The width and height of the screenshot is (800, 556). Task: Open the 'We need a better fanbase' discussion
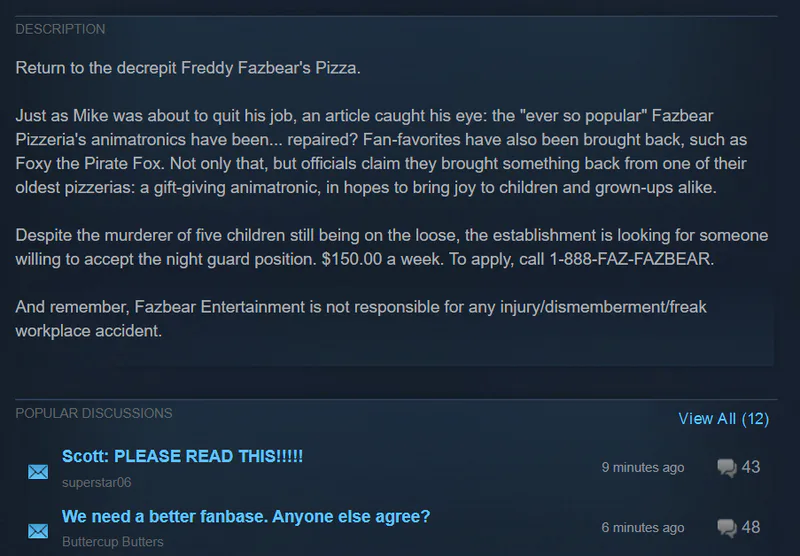click(x=246, y=517)
